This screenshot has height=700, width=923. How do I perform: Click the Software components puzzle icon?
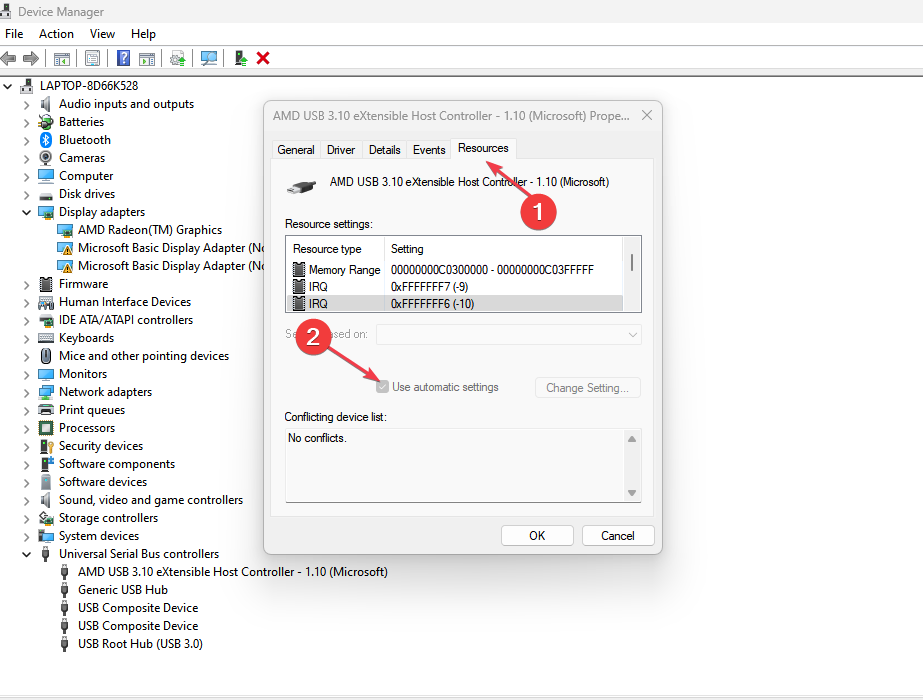click(x=47, y=464)
